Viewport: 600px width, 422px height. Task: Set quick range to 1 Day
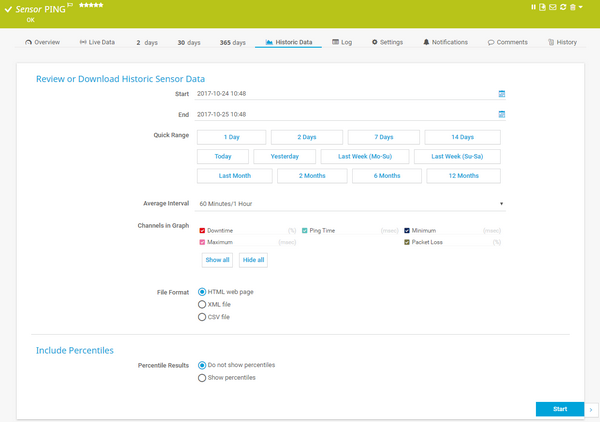click(232, 137)
